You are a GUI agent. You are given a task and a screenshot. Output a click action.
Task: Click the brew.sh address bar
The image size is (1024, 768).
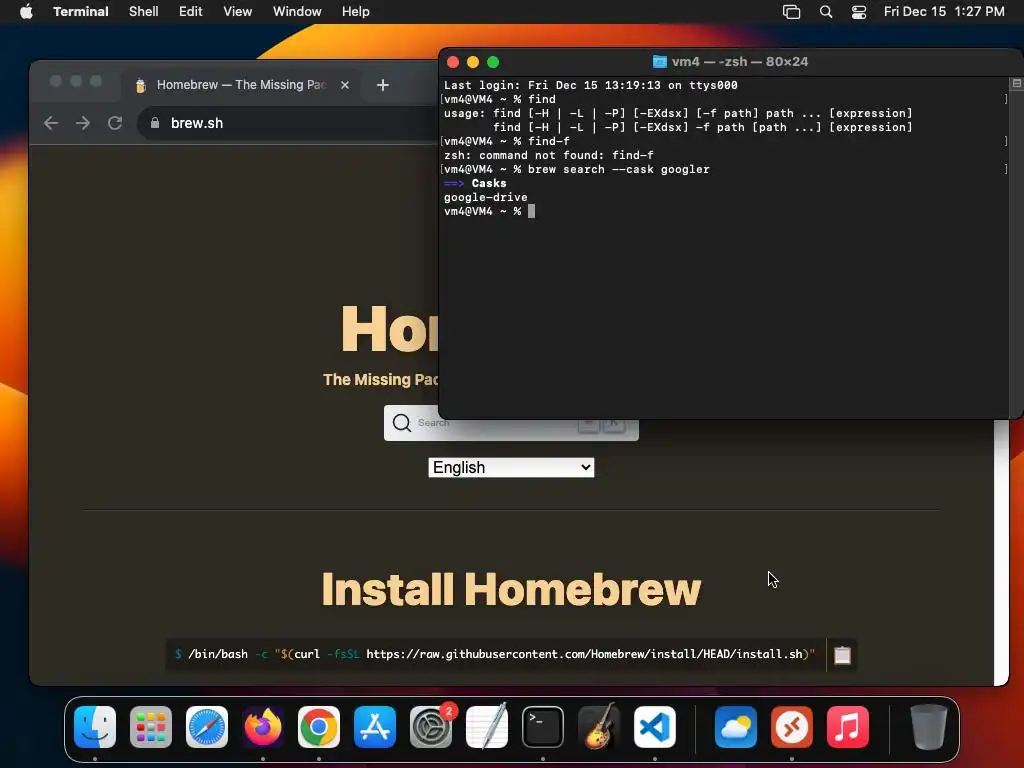click(x=287, y=123)
